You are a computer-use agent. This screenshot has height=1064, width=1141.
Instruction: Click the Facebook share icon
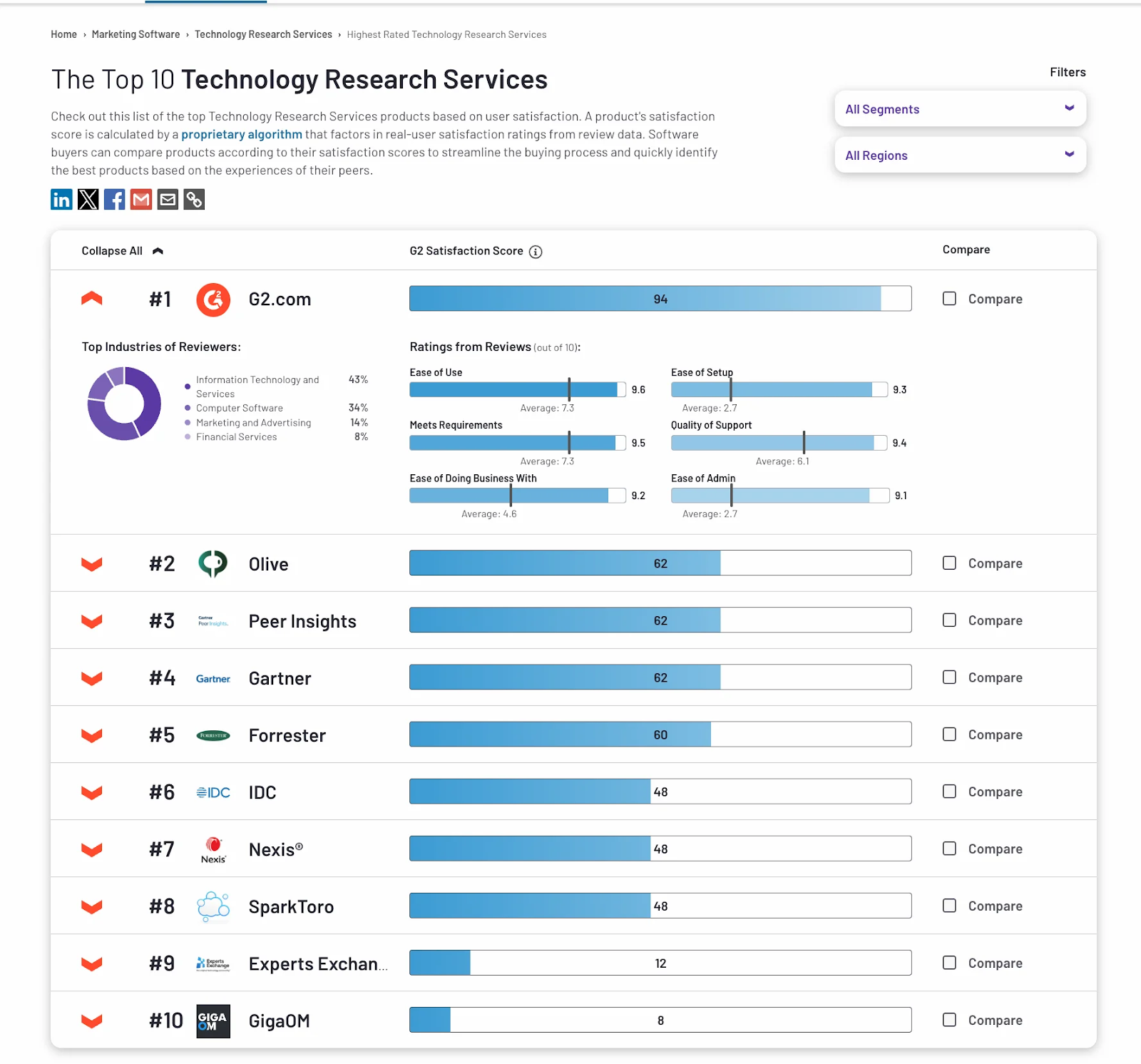114,200
